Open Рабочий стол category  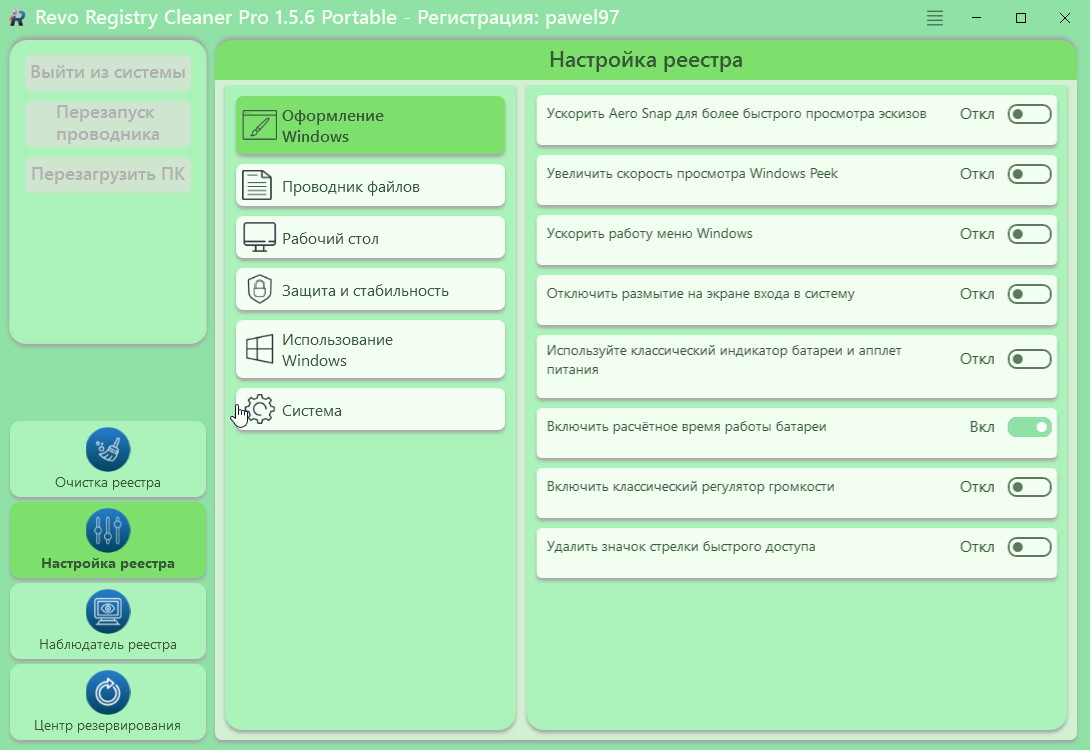coord(371,237)
